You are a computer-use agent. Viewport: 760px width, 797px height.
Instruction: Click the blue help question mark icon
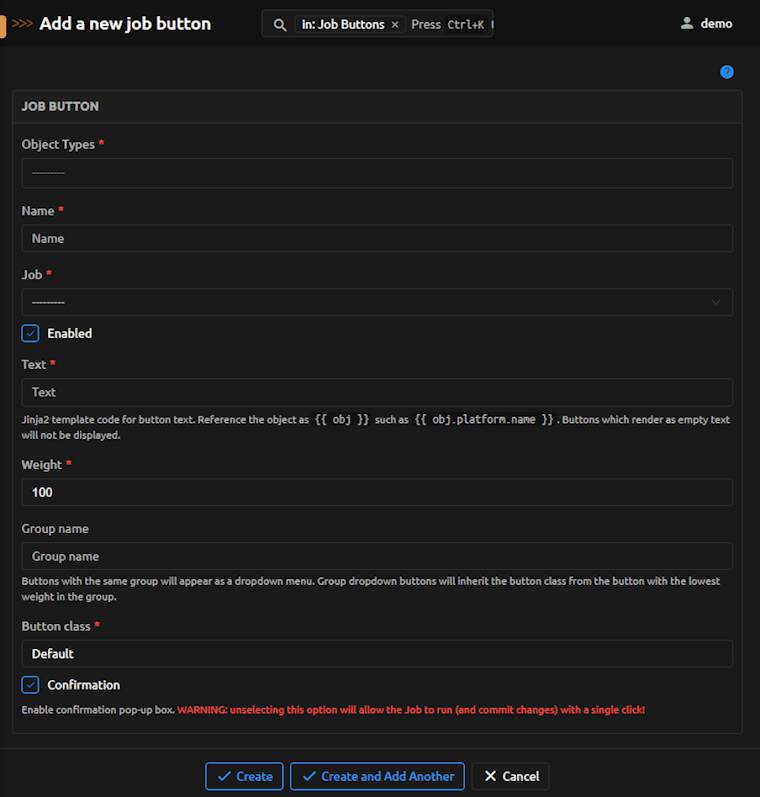pyautogui.click(x=727, y=72)
